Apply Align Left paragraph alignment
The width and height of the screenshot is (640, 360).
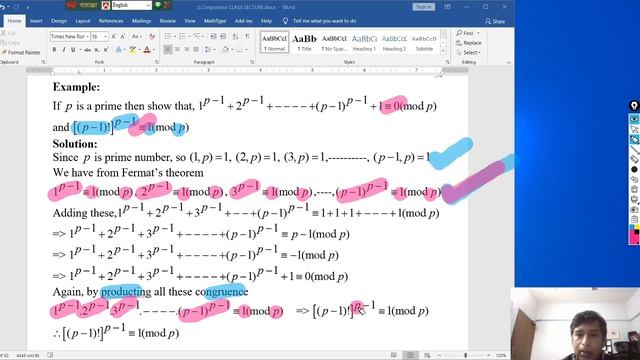tap(168, 50)
